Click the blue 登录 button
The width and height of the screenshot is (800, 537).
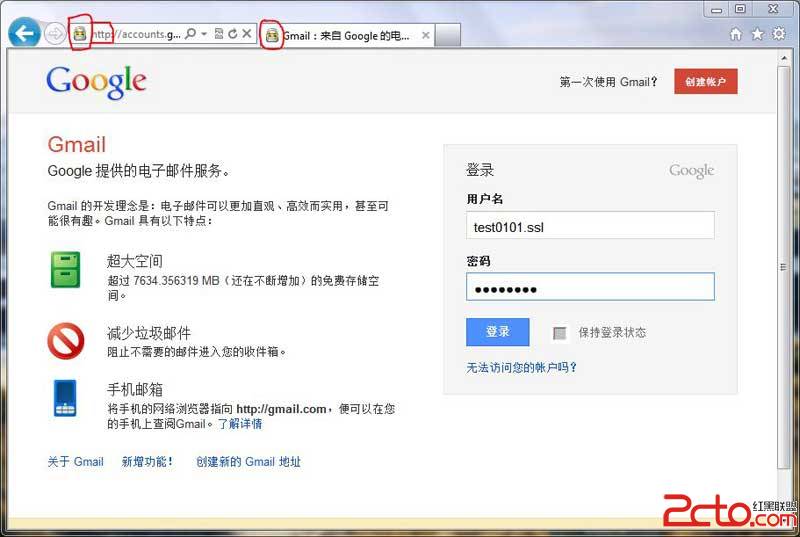pyautogui.click(x=497, y=332)
